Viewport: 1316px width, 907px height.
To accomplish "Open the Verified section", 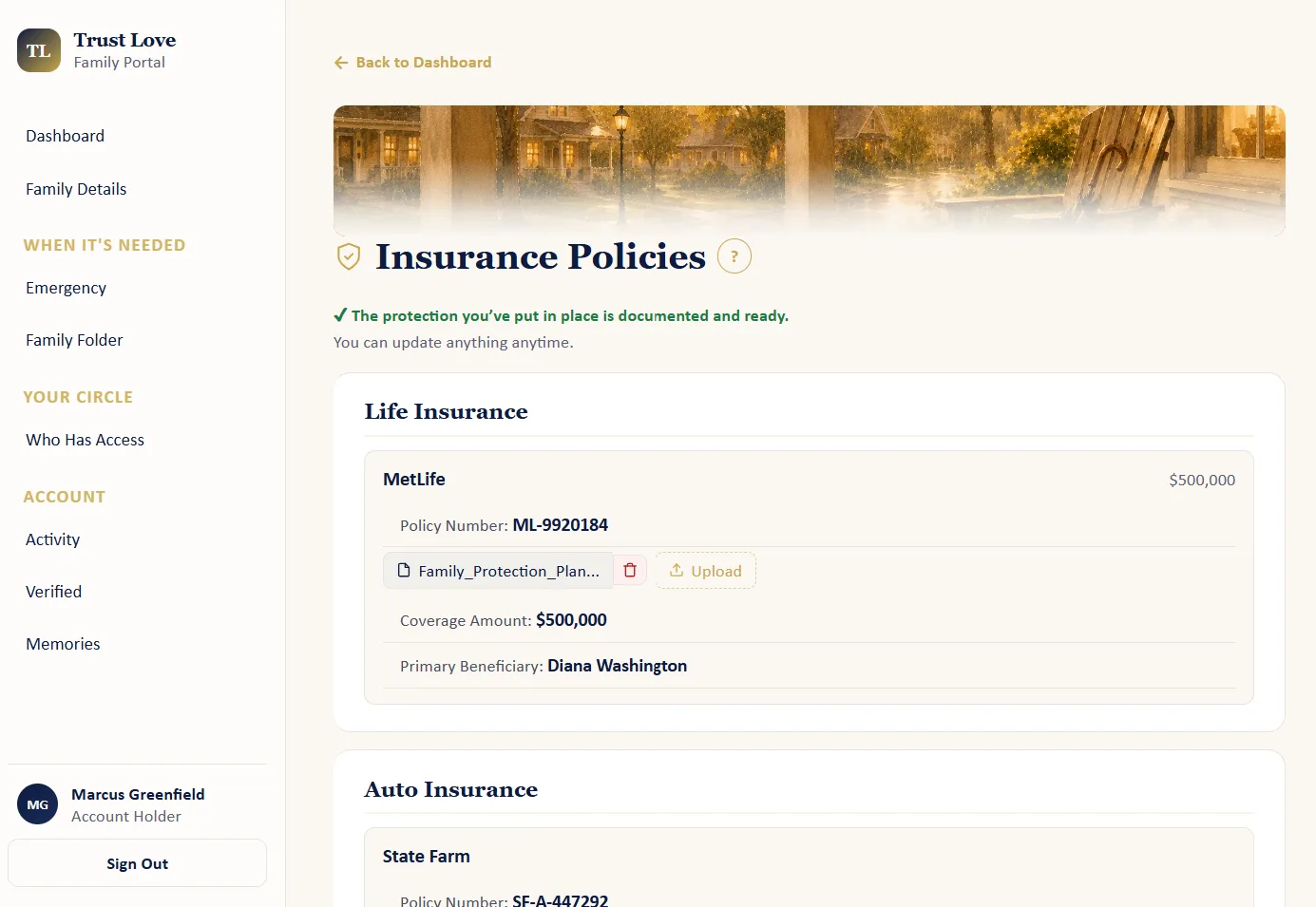I will coord(53,592).
